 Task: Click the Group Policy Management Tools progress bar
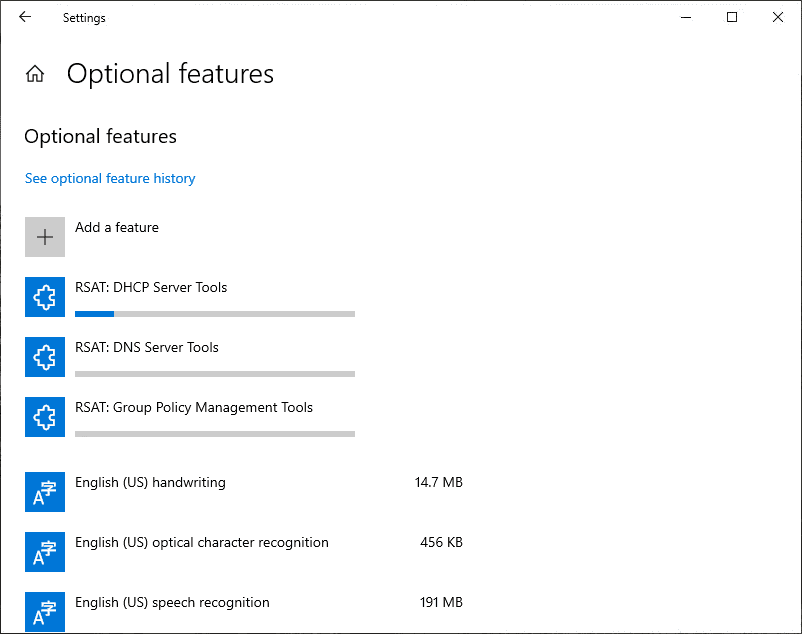[215, 434]
